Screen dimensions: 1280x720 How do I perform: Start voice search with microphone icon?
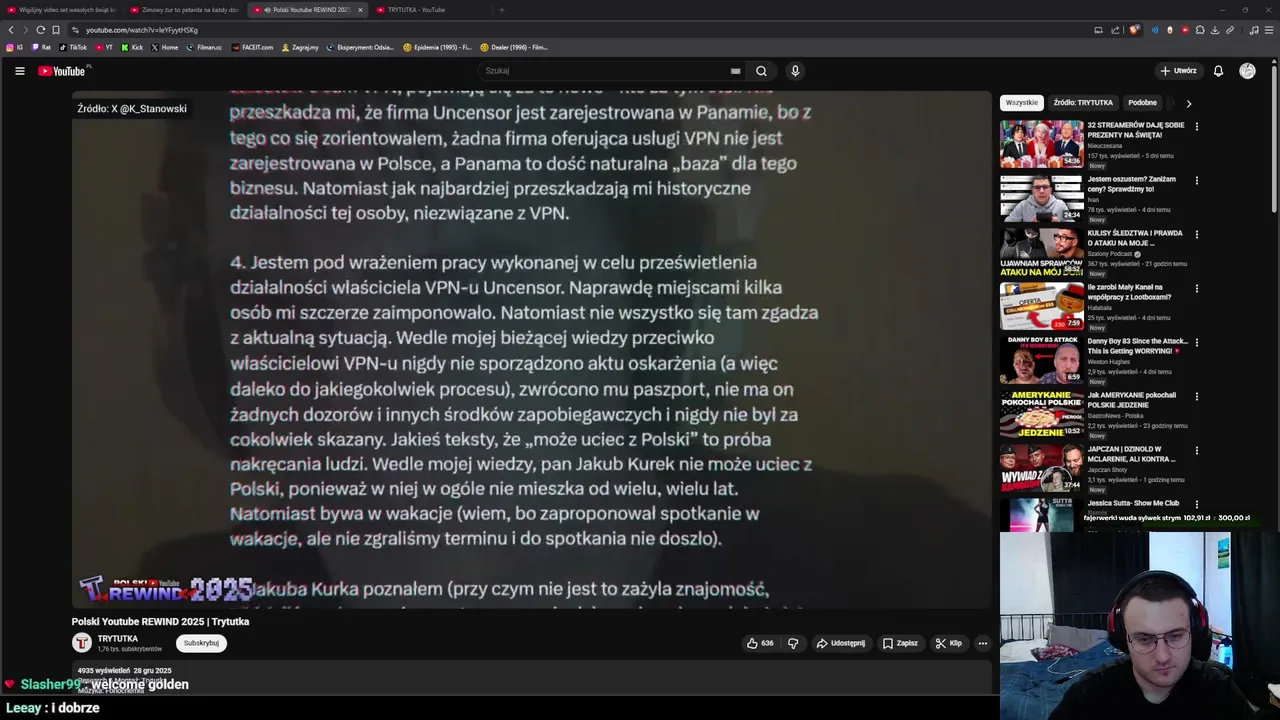(795, 71)
